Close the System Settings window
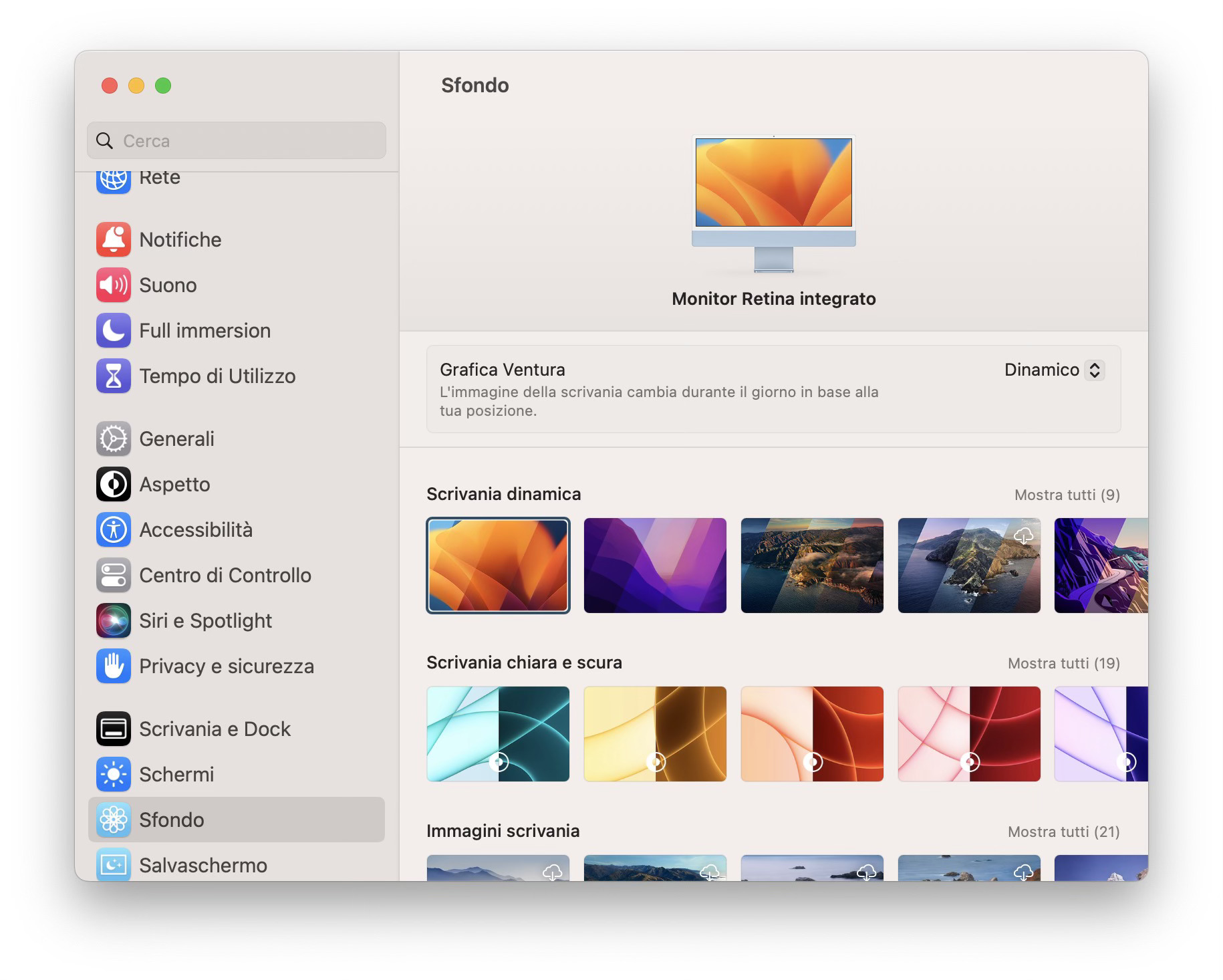 (x=110, y=86)
